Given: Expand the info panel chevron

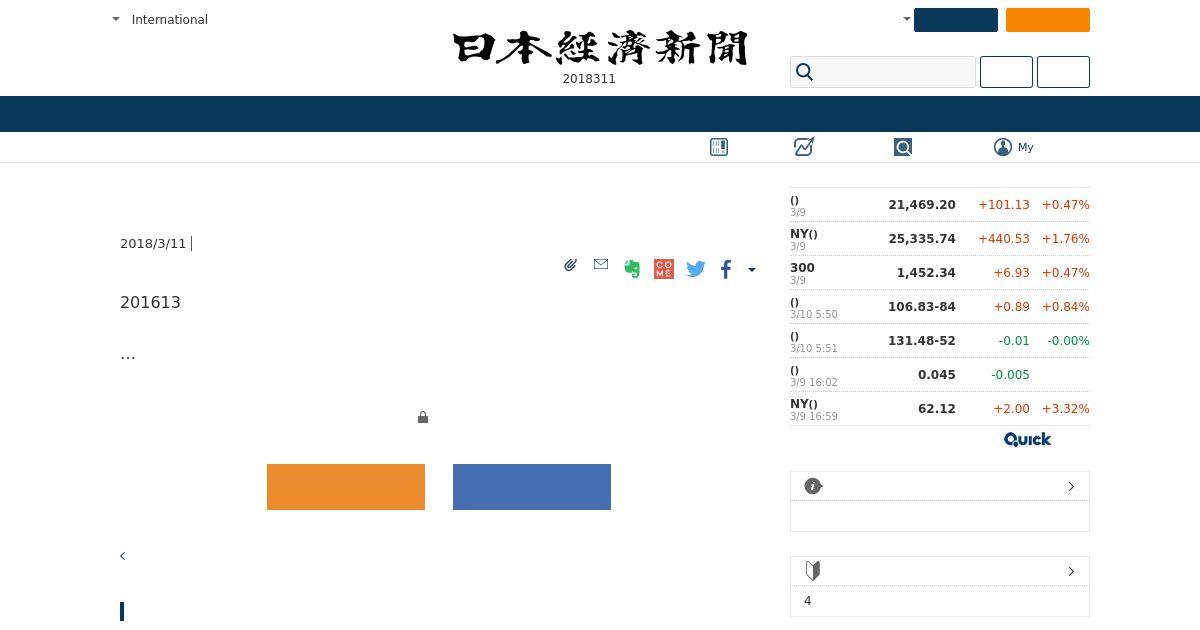Looking at the screenshot, I should [x=1071, y=486].
